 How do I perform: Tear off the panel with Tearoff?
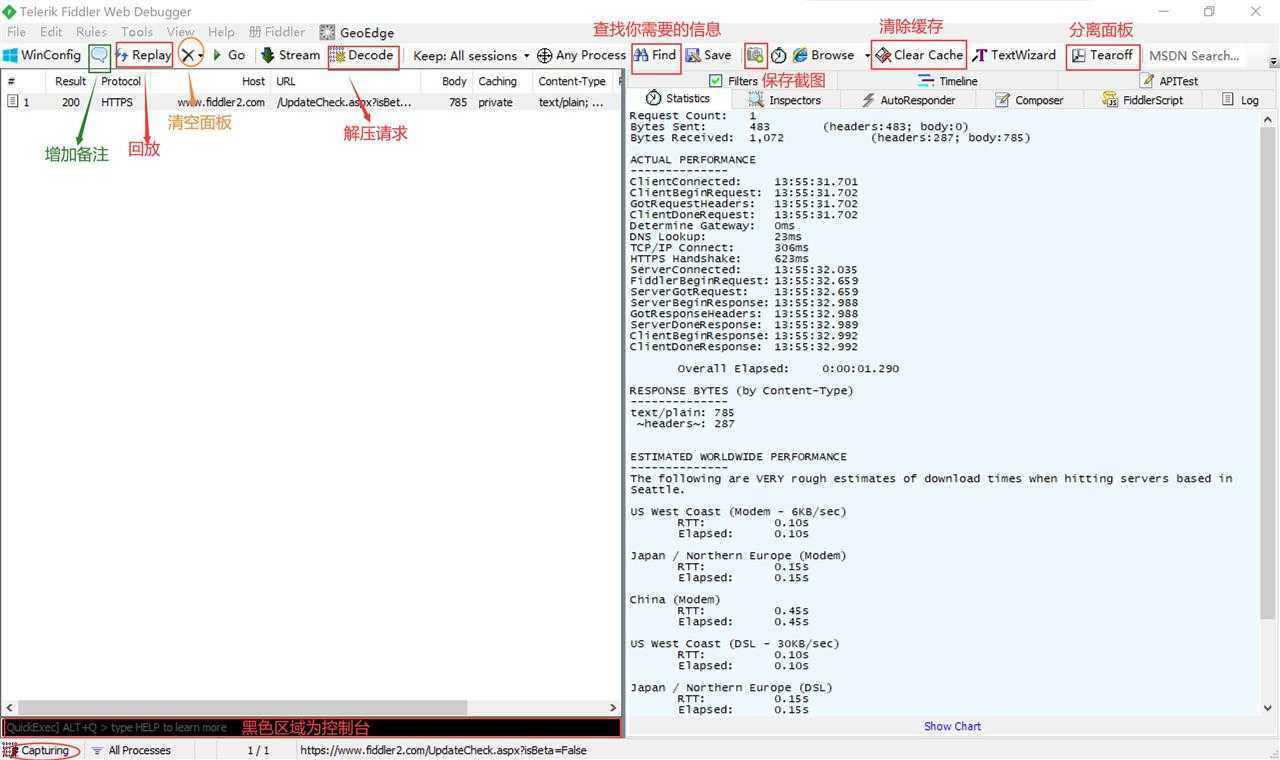[1102, 55]
